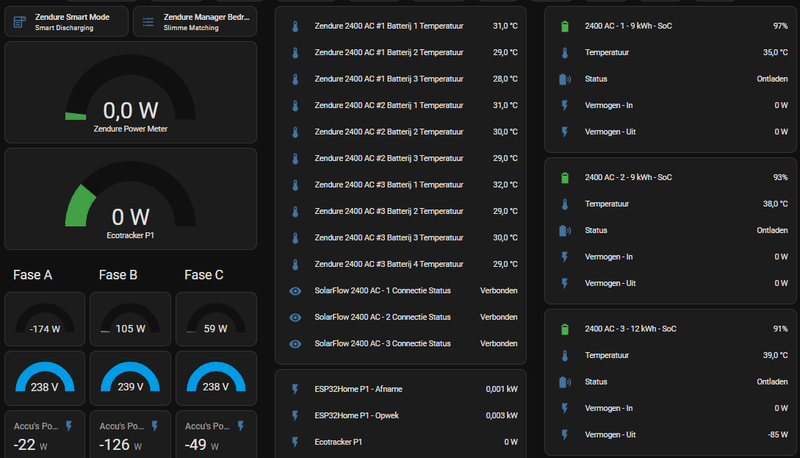The image size is (800, 458).
Task: Open Fase A 238 V voltage gauge
Action: click(x=45, y=378)
